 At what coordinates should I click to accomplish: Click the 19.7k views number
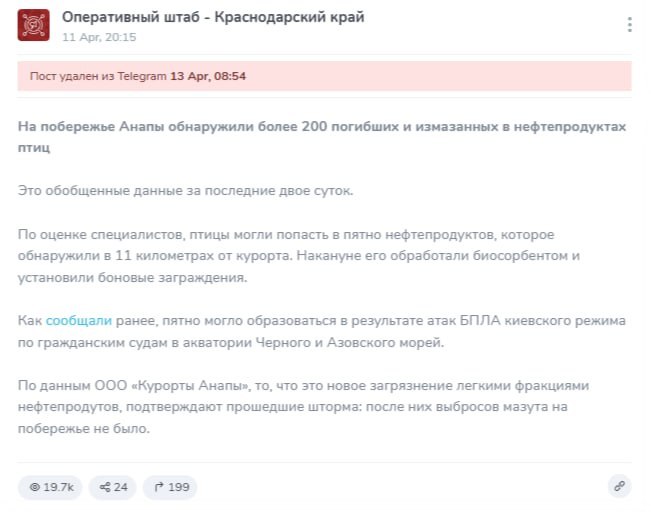click(59, 487)
